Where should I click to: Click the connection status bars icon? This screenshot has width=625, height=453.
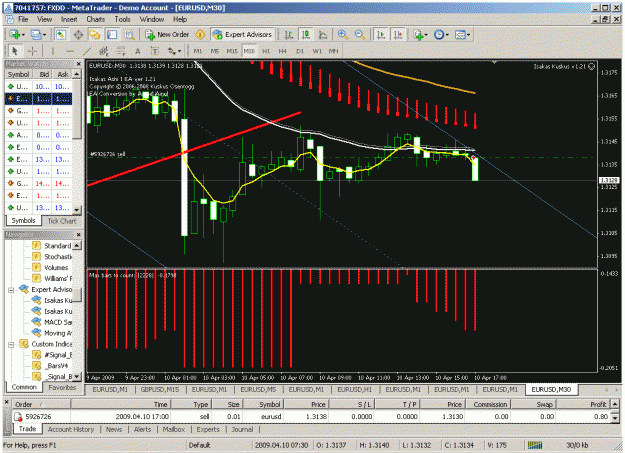click(x=535, y=445)
